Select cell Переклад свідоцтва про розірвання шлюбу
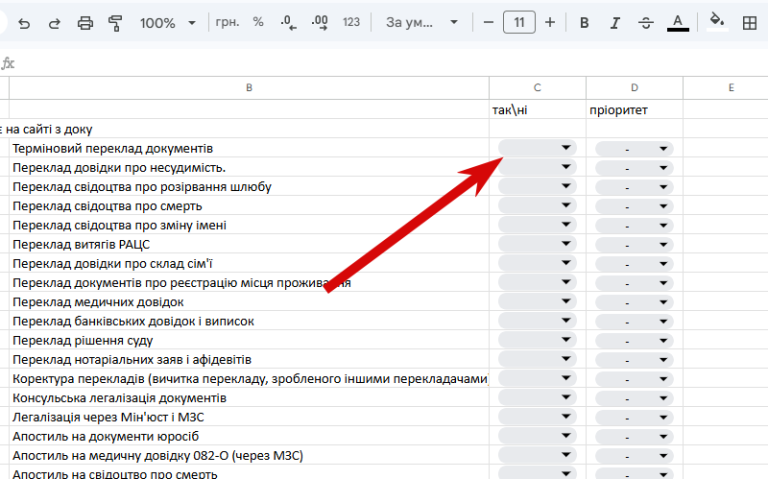Image resolution: width=768 pixels, height=479 pixels. [x=249, y=186]
